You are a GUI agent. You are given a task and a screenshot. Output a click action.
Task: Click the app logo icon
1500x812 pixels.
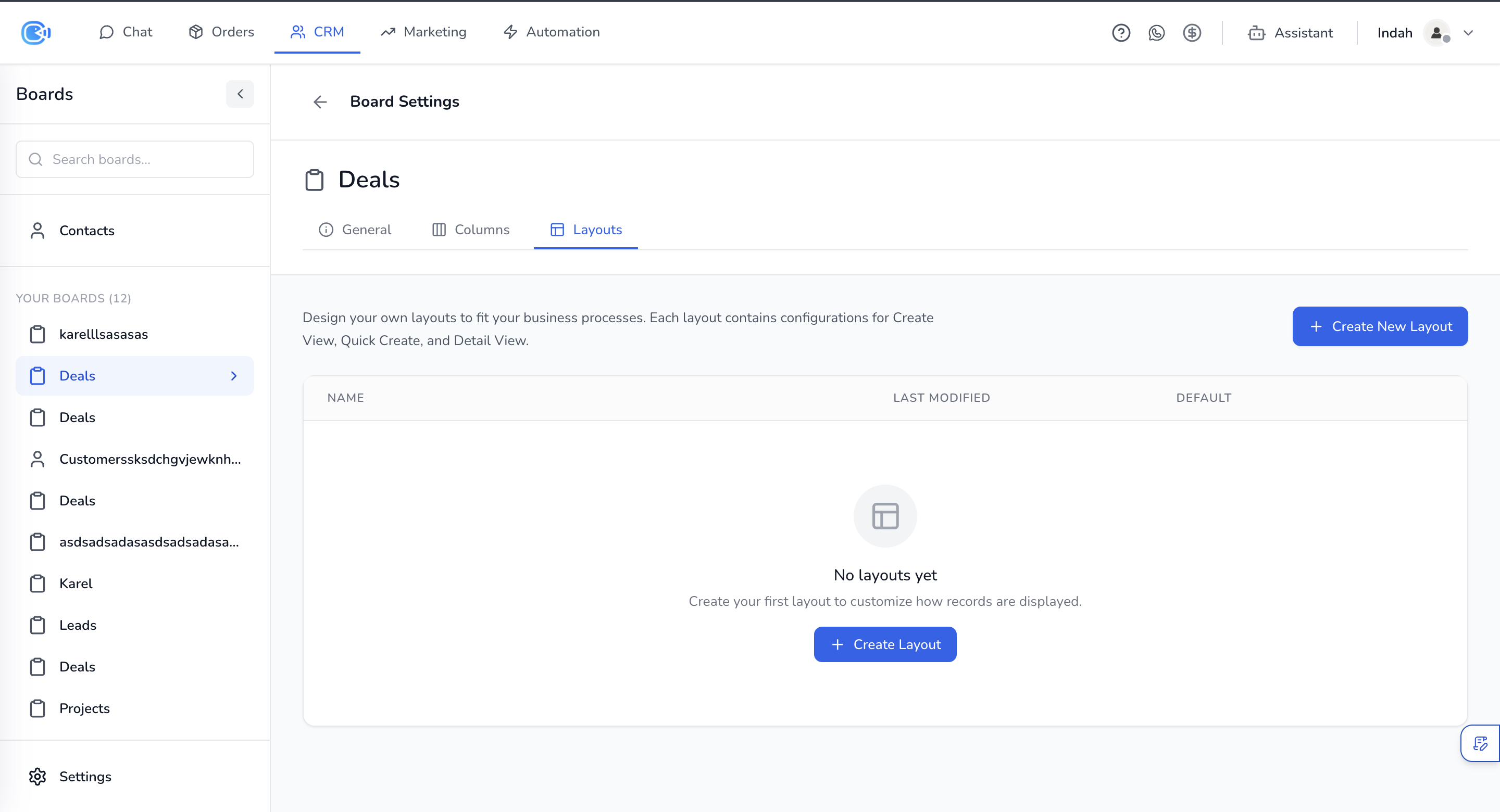(x=35, y=33)
